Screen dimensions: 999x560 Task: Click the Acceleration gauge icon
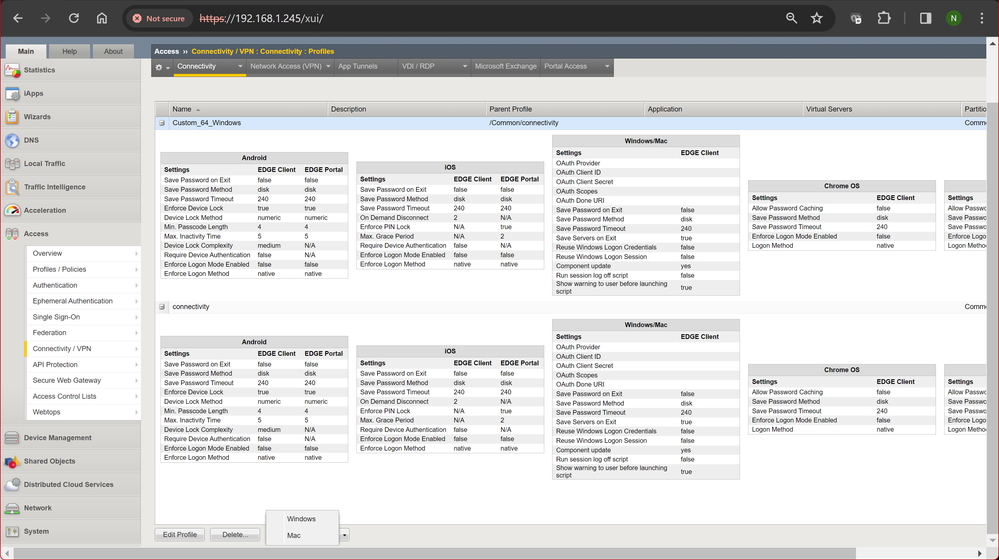[12, 211]
